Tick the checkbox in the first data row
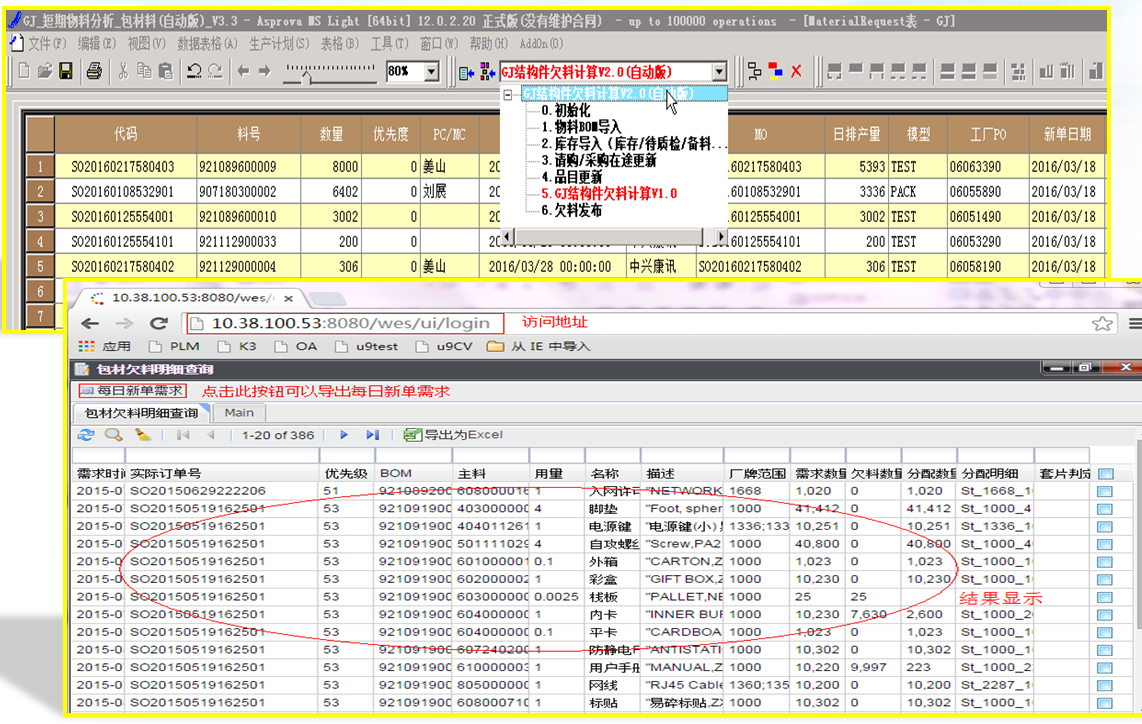 [x=1105, y=491]
